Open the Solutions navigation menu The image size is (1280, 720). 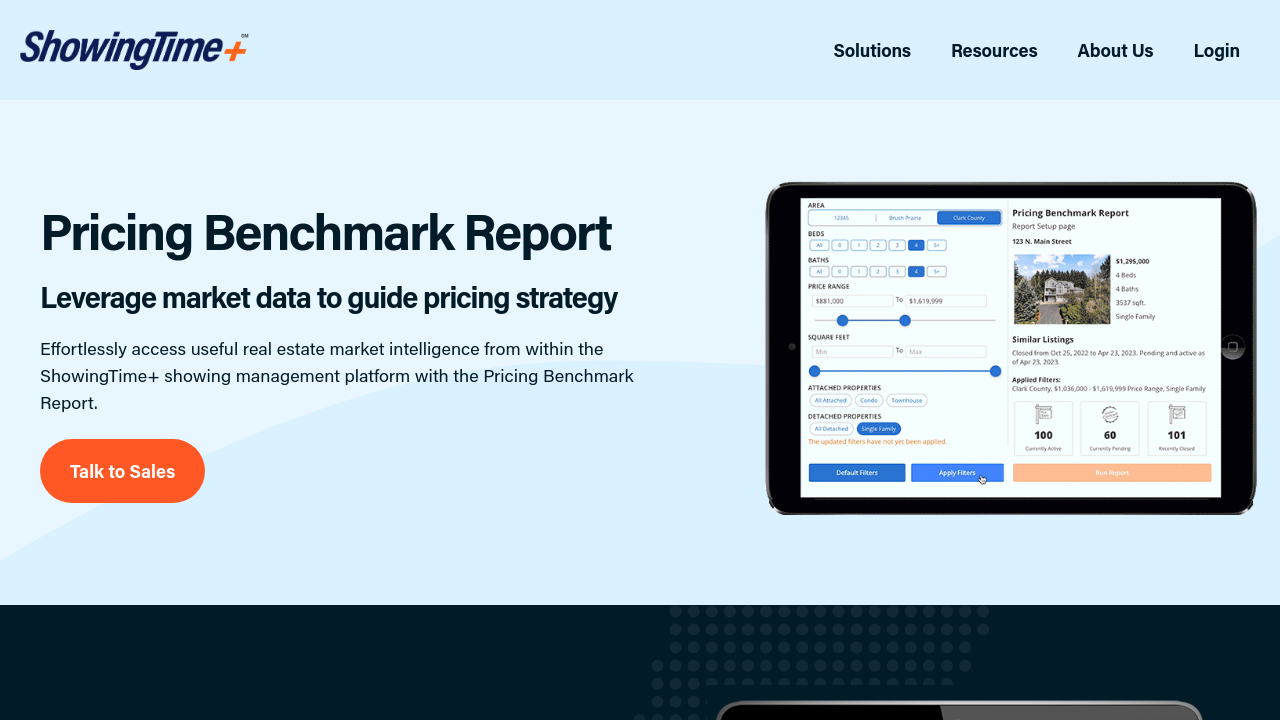pos(871,50)
